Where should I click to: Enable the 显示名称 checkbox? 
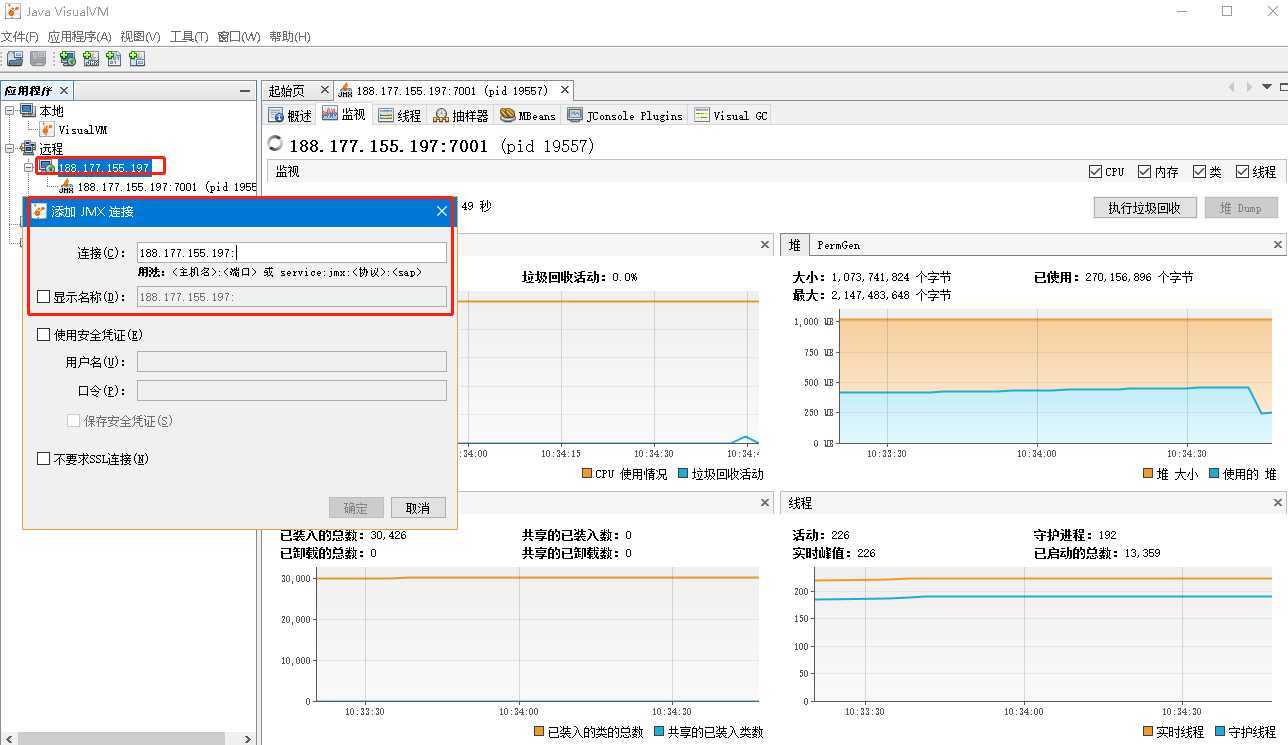click(x=43, y=296)
